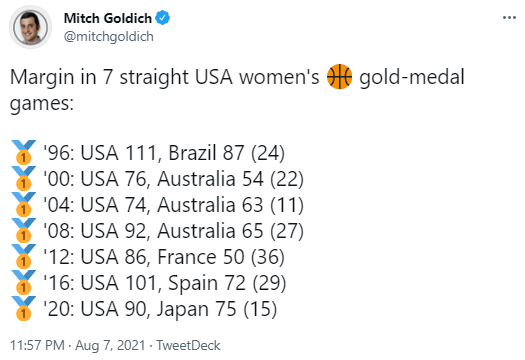
Task: Click the gold medal beside '96 line
Action: tap(23, 152)
